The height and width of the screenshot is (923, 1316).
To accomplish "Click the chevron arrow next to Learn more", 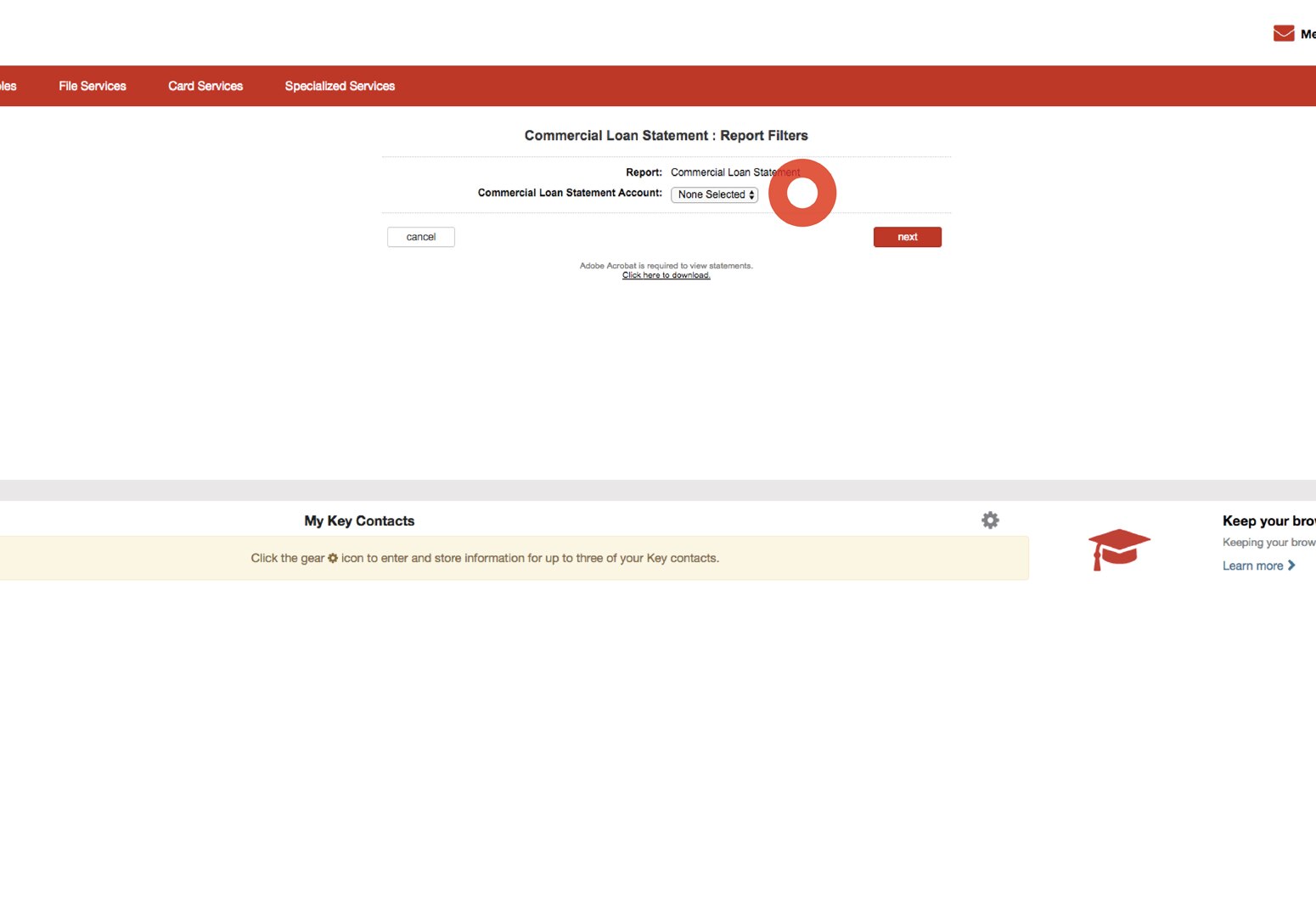I will pyautogui.click(x=1291, y=565).
